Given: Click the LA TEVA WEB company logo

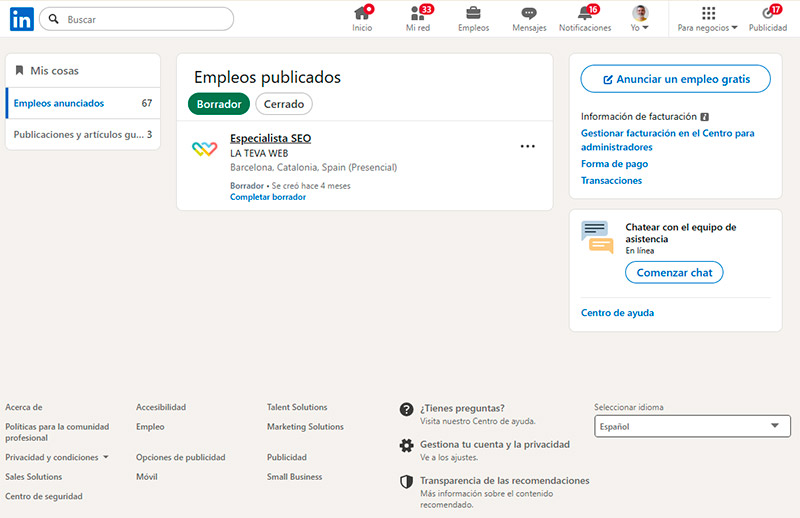Looking at the screenshot, I should (x=205, y=149).
